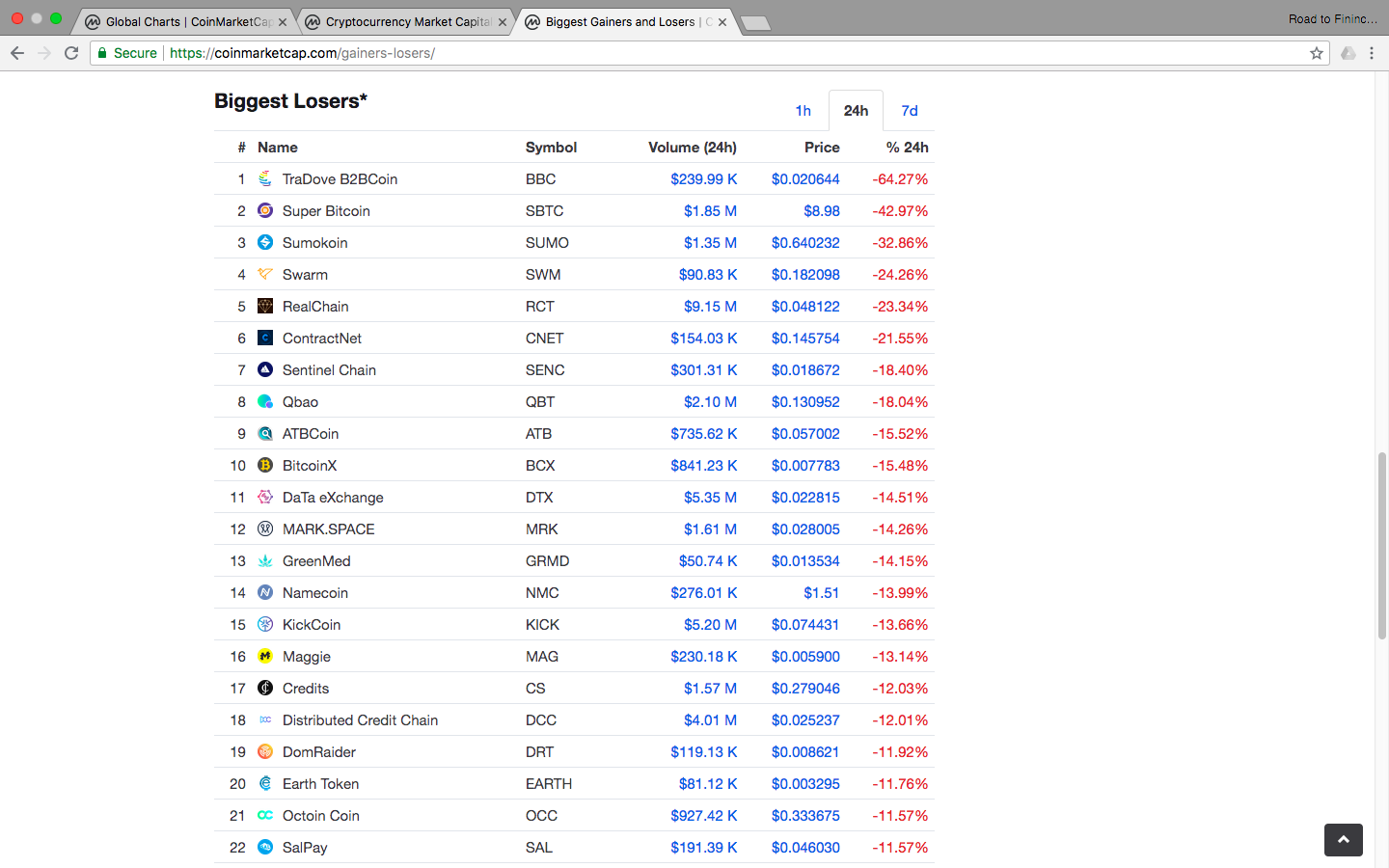
Task: Click the % 24h column header
Action: coord(907,147)
